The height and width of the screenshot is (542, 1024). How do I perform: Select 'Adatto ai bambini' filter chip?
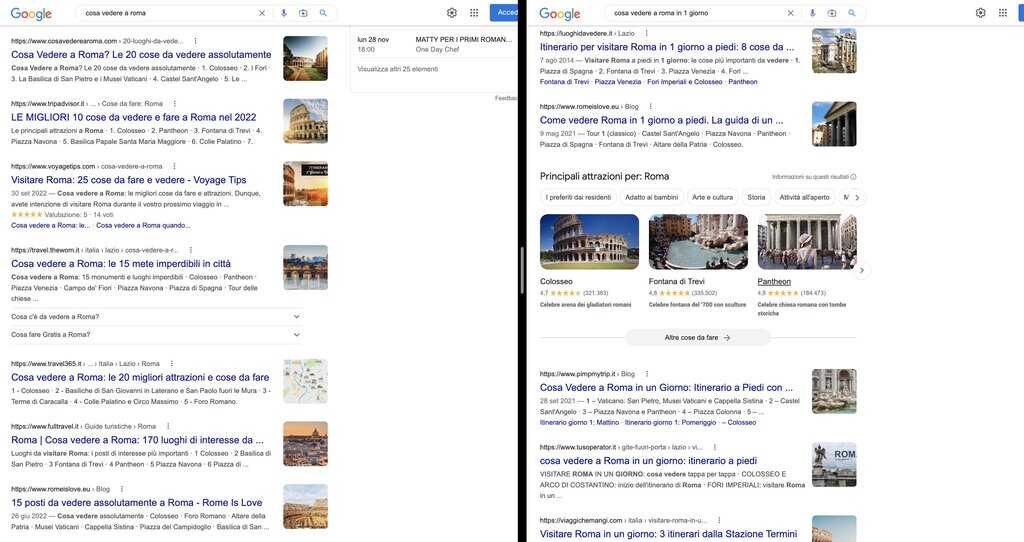652,197
